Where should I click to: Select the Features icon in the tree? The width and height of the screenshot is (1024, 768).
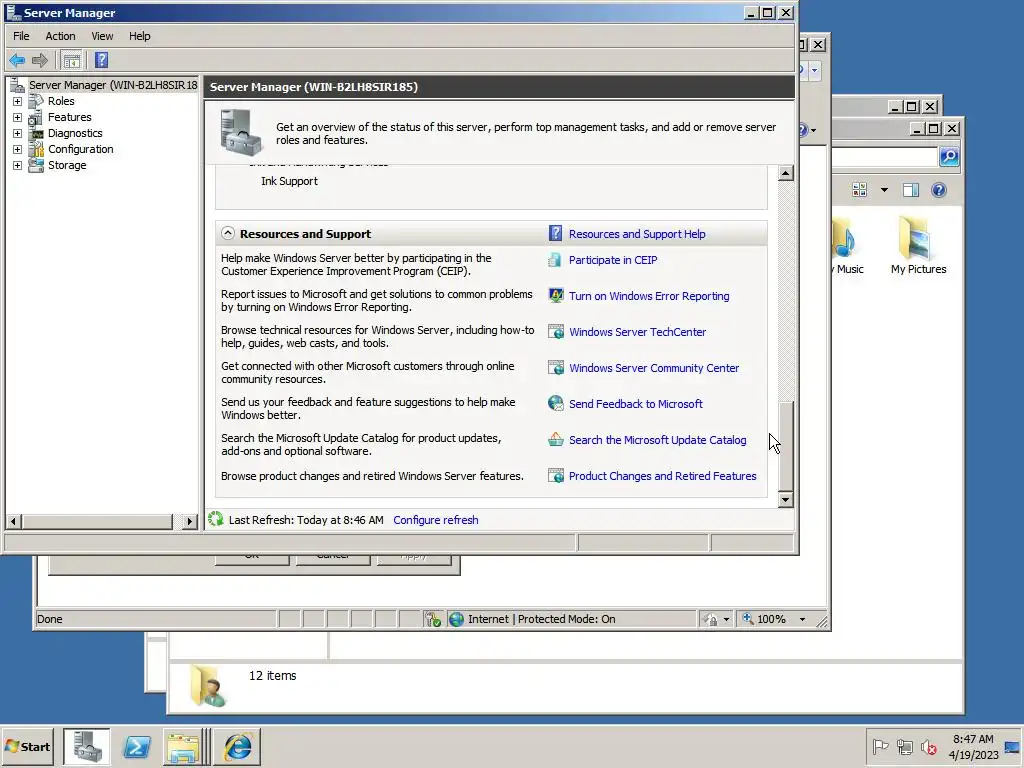click(x=36, y=118)
